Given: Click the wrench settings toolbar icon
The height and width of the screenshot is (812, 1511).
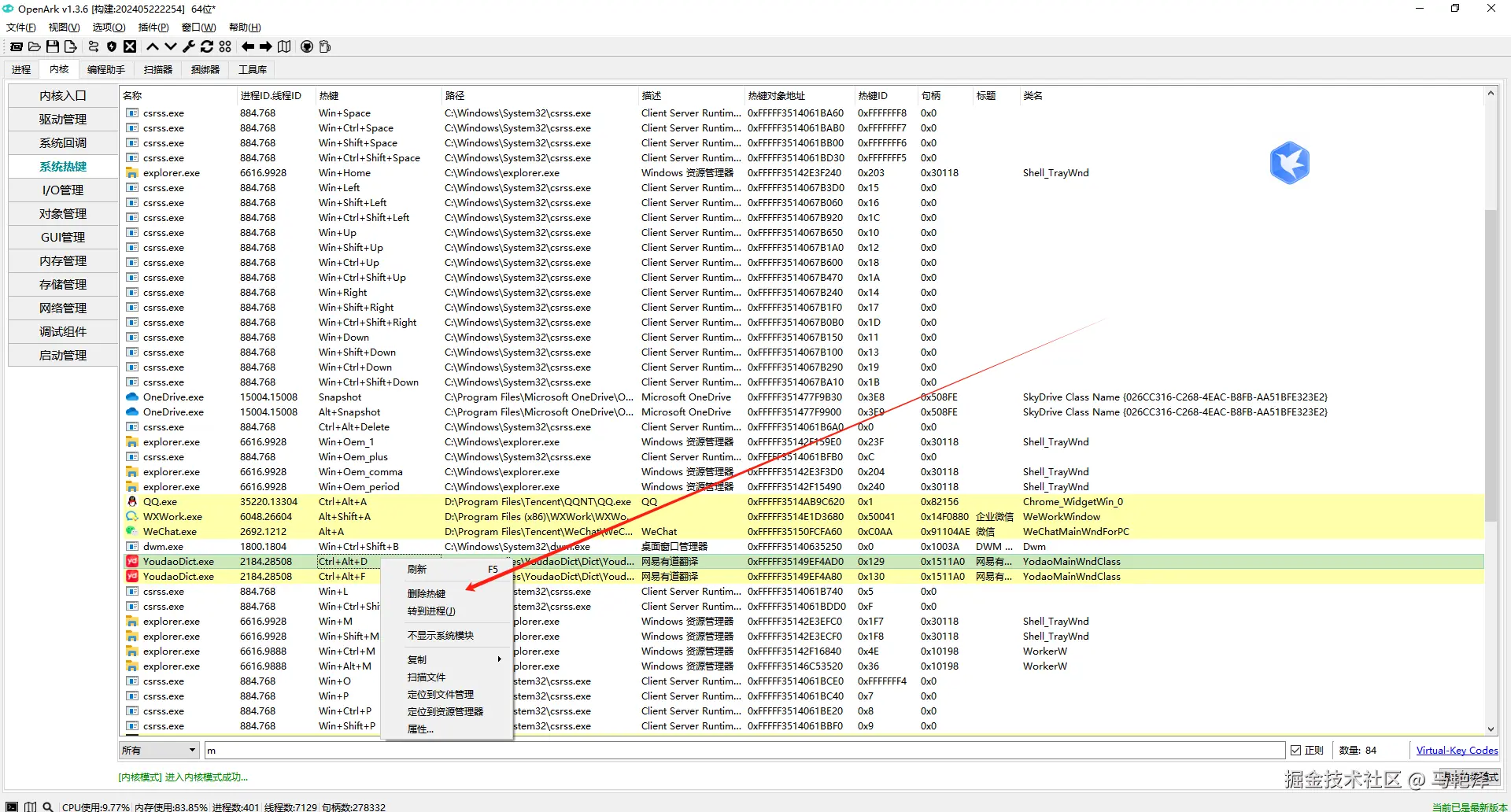Looking at the screenshot, I should pyautogui.click(x=189, y=47).
